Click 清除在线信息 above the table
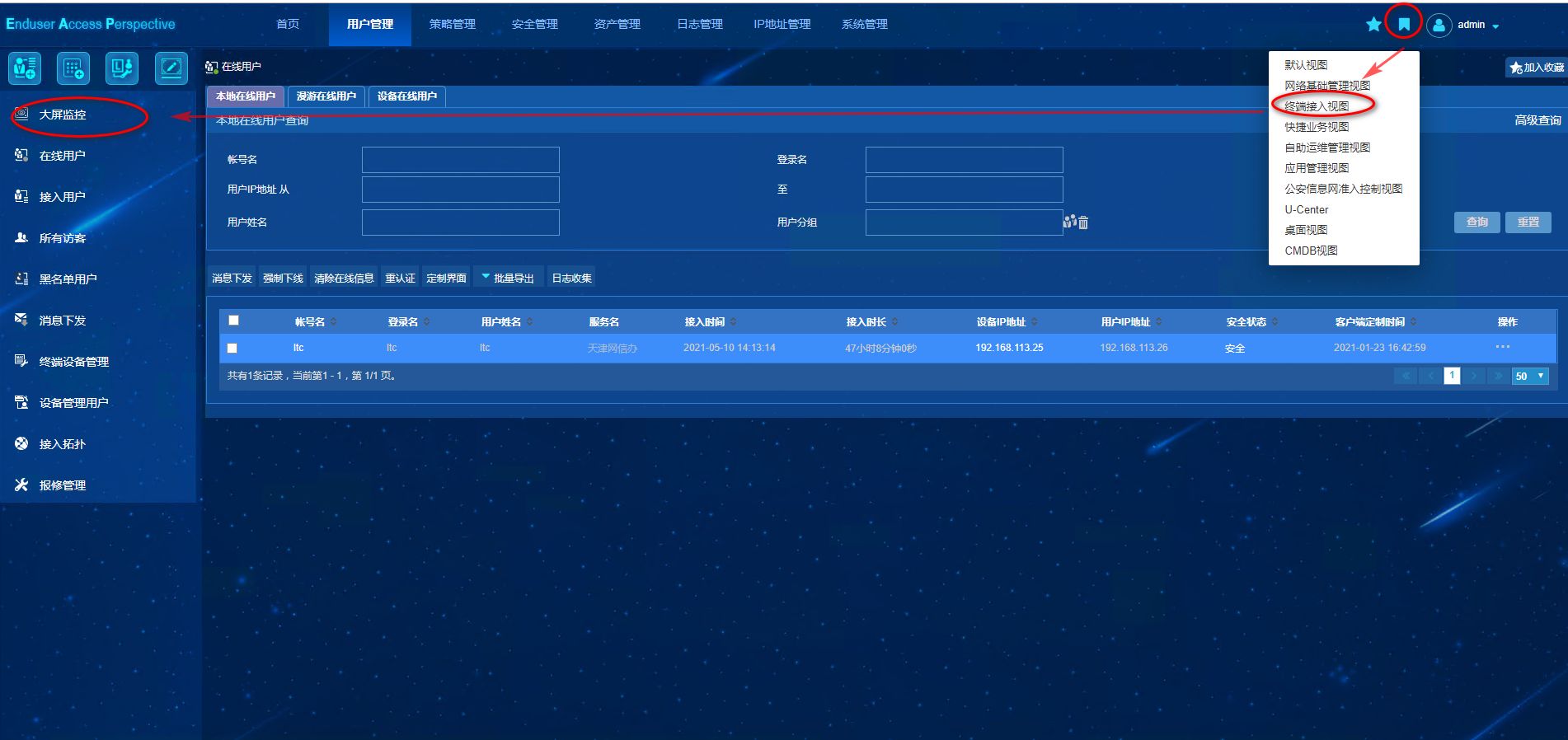Viewport: 1568px width, 740px height. [x=344, y=279]
